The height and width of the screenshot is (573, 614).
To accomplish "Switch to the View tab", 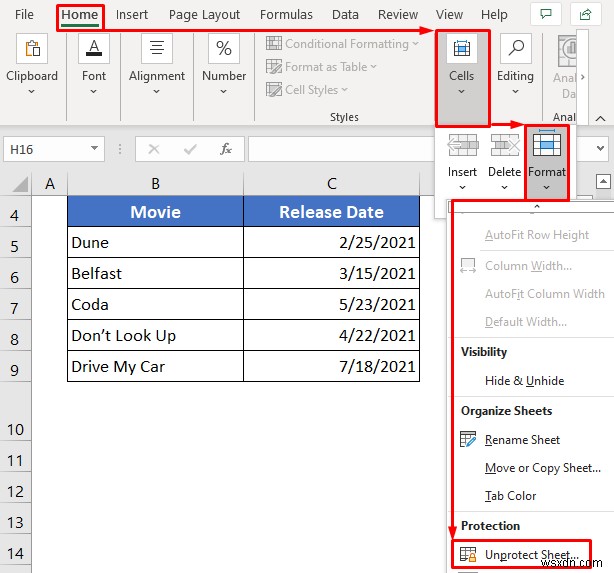I will click(449, 15).
